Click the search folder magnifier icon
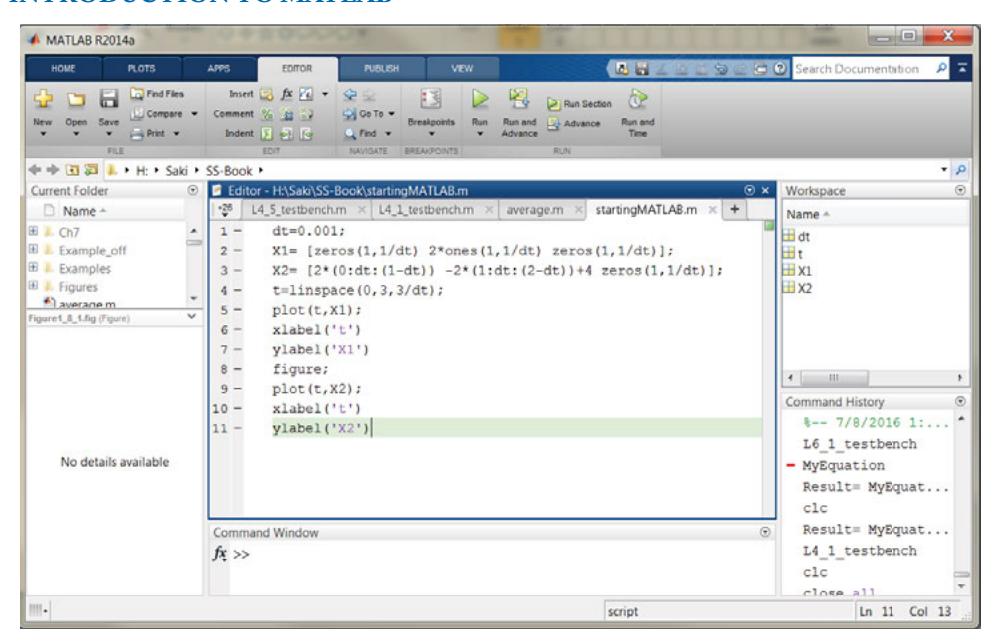This screenshot has height=642, width=996. (x=961, y=170)
